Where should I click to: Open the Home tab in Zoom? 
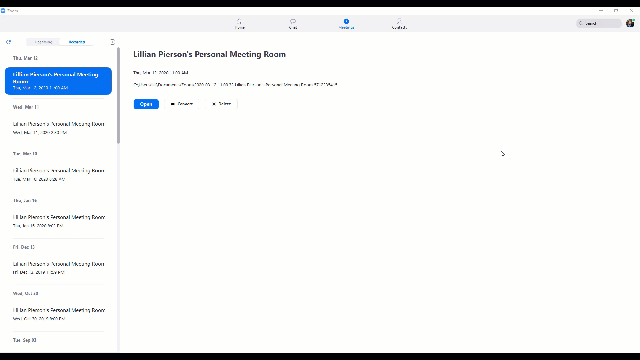[x=240, y=24]
